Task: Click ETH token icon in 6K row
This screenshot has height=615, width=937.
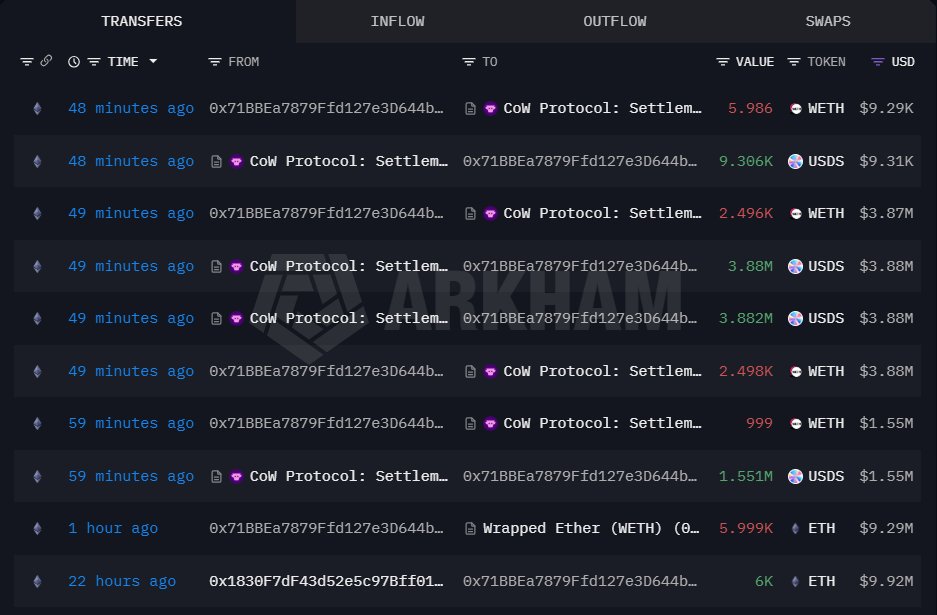Action: tap(795, 581)
